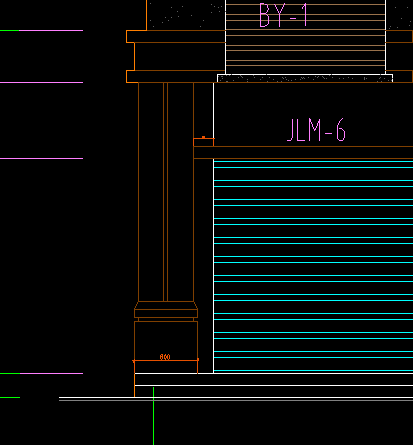Pick the bottommost cyan shutter line
This screenshot has height=445, width=413.
coord(313,370)
